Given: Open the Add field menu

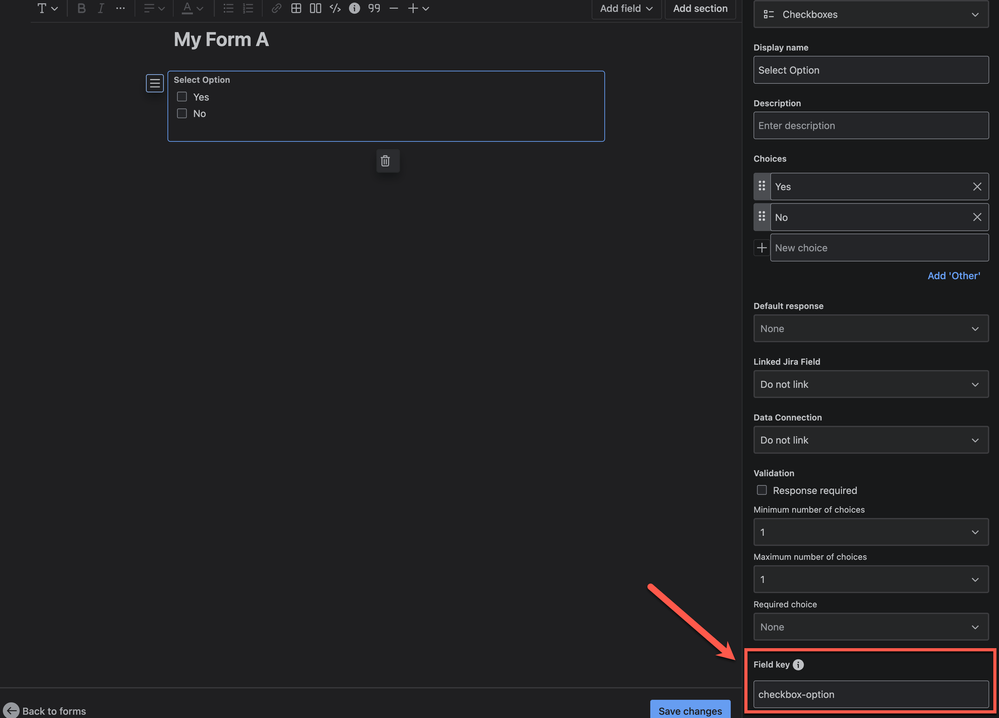Looking at the screenshot, I should [x=625, y=8].
